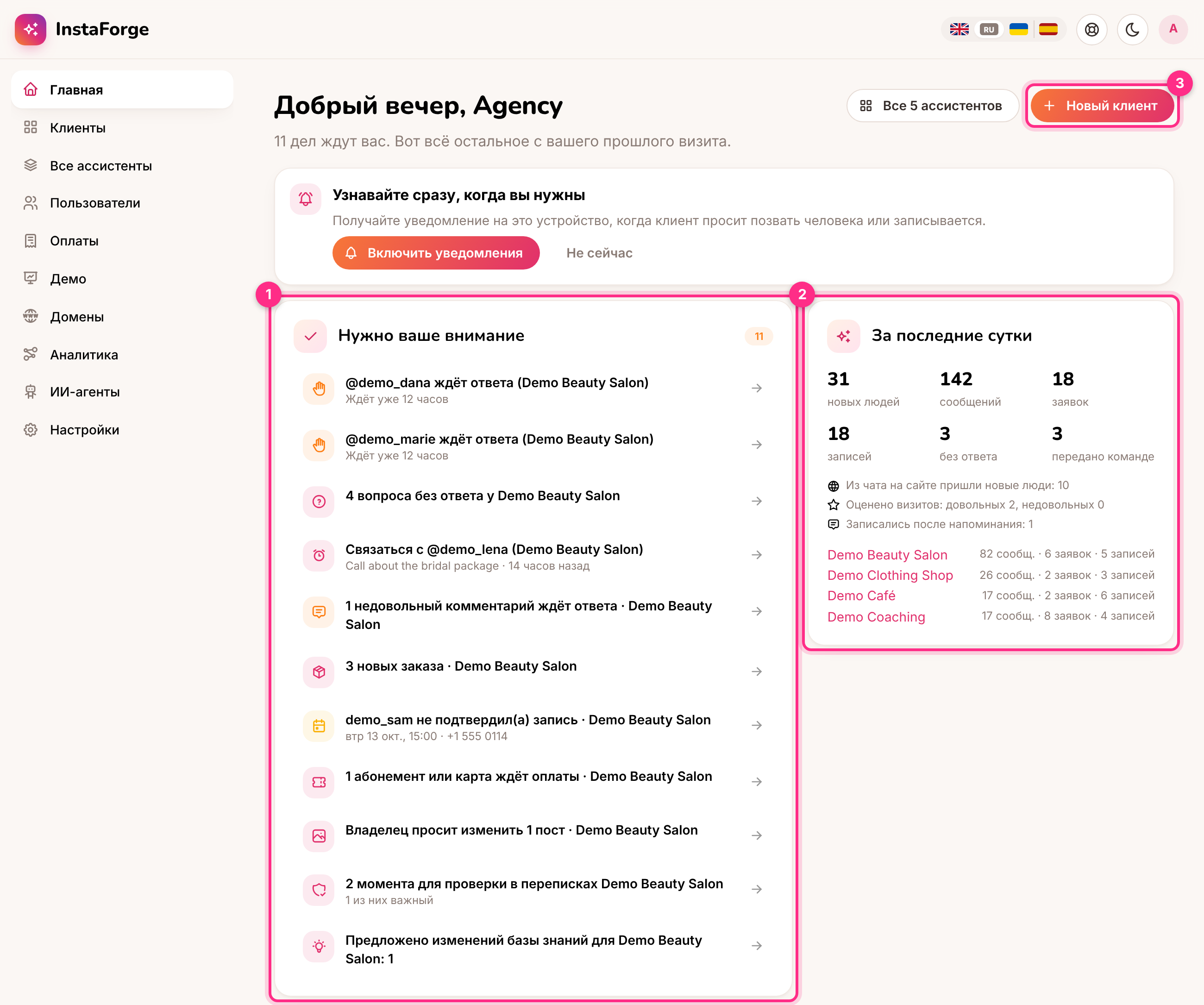Dismiss with Не сейчас

599,253
